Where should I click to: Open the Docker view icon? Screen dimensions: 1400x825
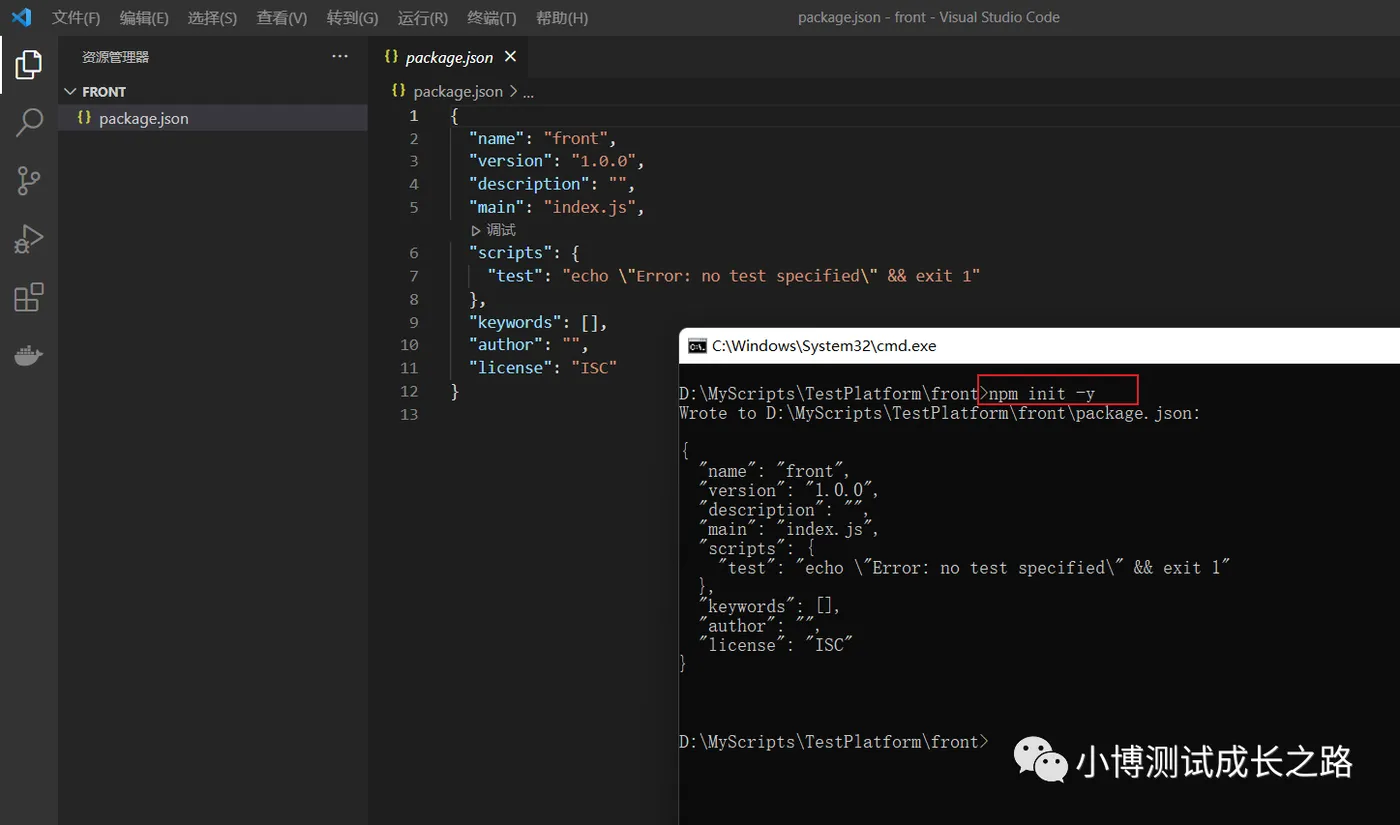coord(28,355)
